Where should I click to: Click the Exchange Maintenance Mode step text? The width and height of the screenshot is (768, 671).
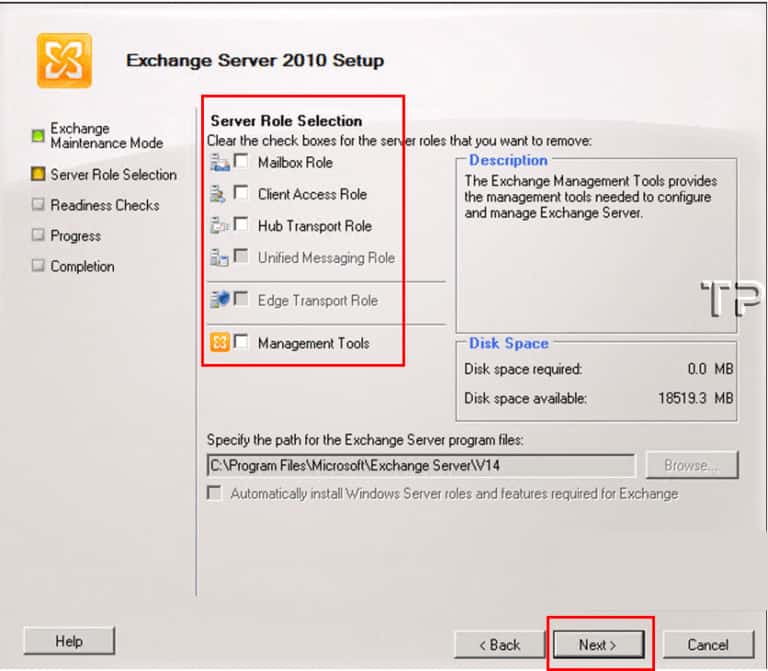106,136
